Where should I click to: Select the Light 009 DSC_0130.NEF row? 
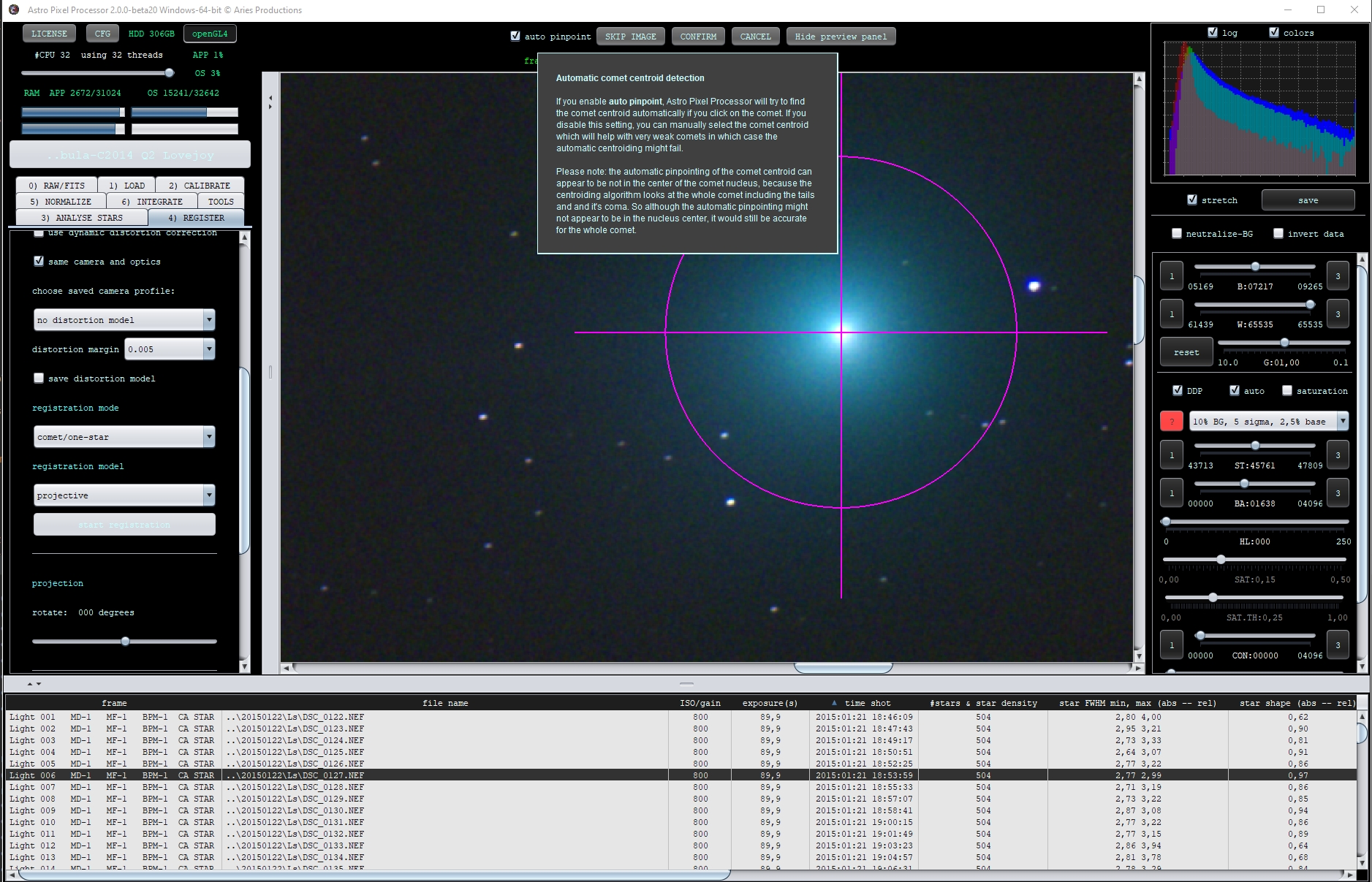[x=681, y=810]
